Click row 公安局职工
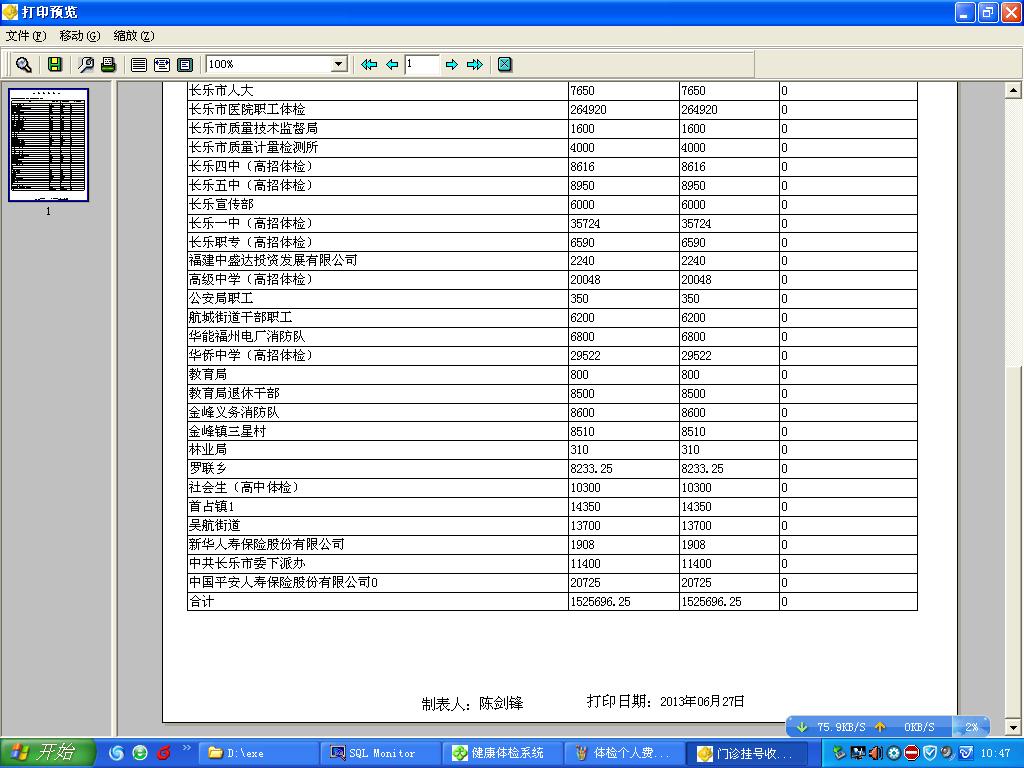1024x768 pixels. coord(552,298)
